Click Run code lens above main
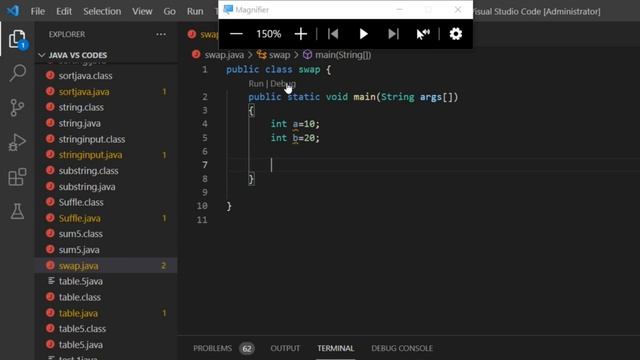Viewport: 640px width, 360px height. (x=256, y=84)
